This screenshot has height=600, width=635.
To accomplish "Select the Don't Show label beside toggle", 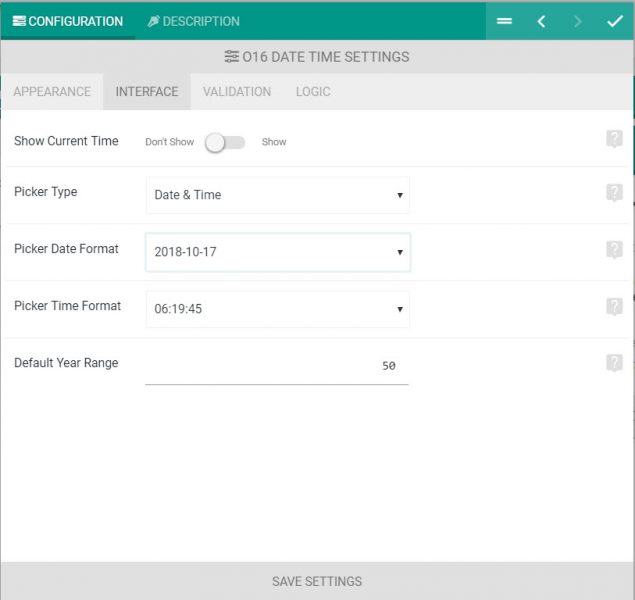I will 169,142.
